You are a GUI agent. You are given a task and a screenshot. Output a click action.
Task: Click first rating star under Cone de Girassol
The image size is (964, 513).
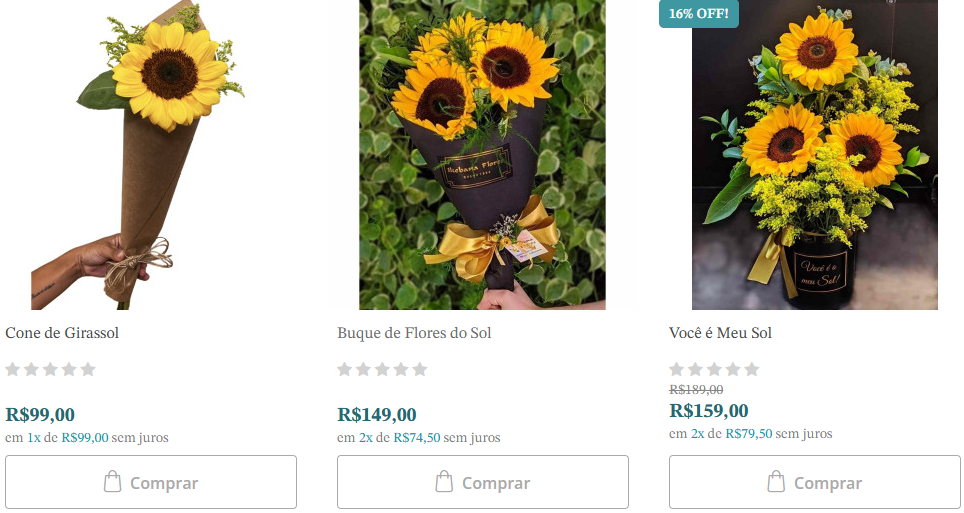click(x=13, y=369)
